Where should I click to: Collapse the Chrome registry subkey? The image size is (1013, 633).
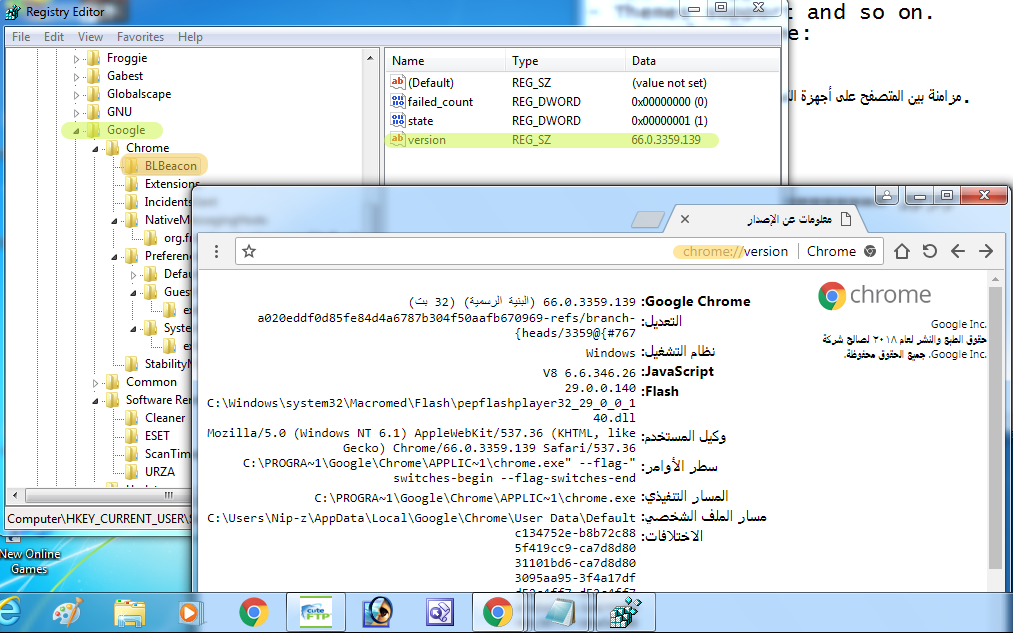point(96,149)
